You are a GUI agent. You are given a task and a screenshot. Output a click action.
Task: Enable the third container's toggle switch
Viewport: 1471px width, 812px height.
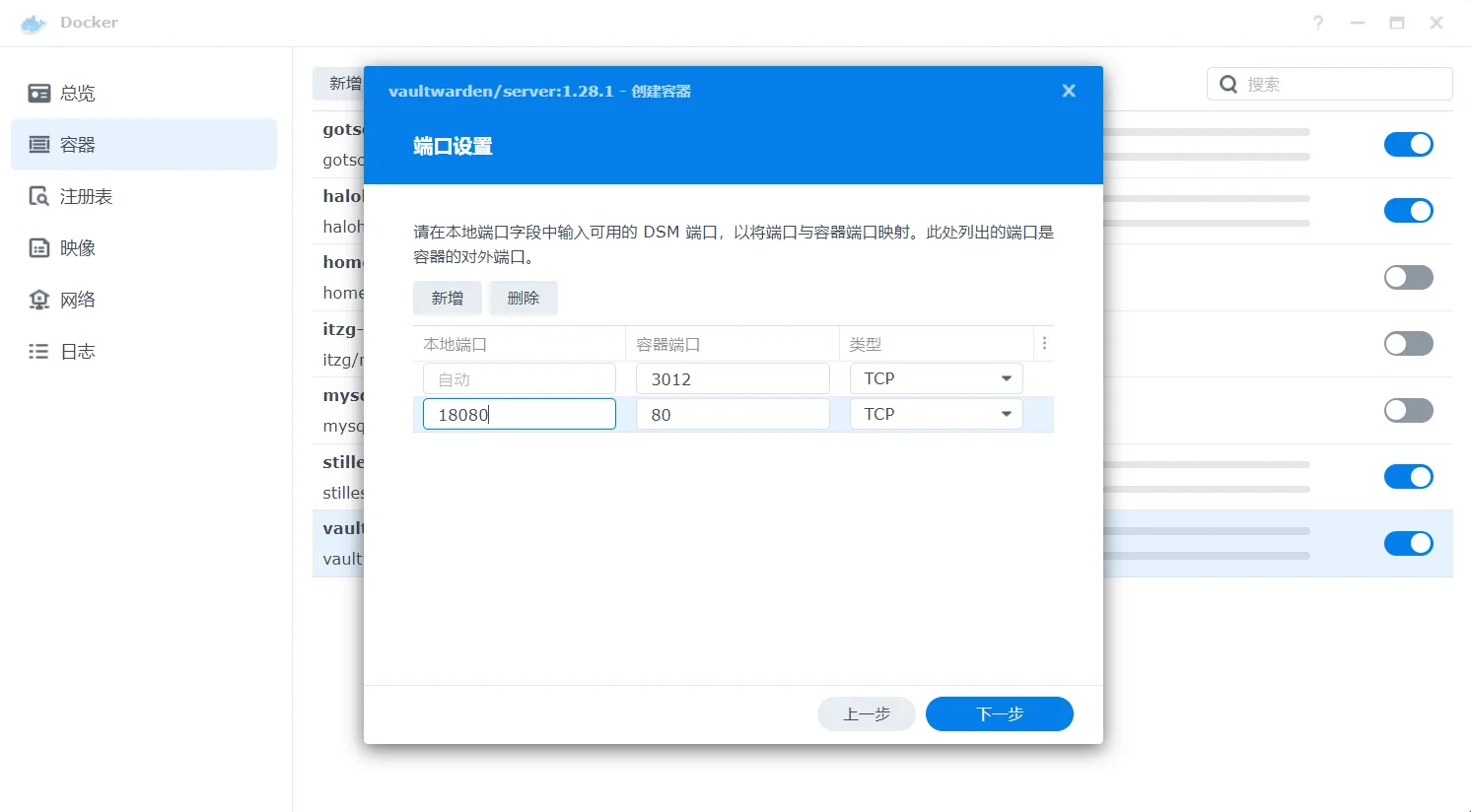pyautogui.click(x=1408, y=278)
